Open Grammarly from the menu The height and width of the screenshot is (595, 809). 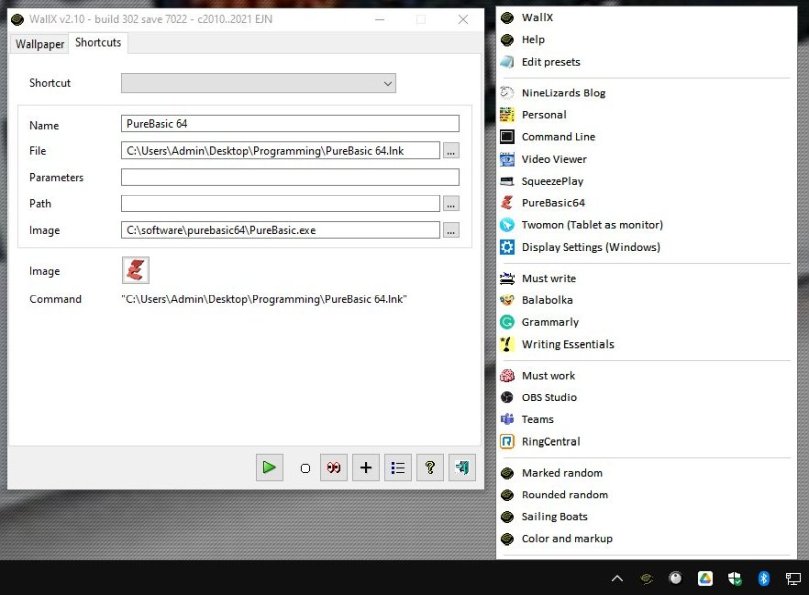[x=646, y=322]
